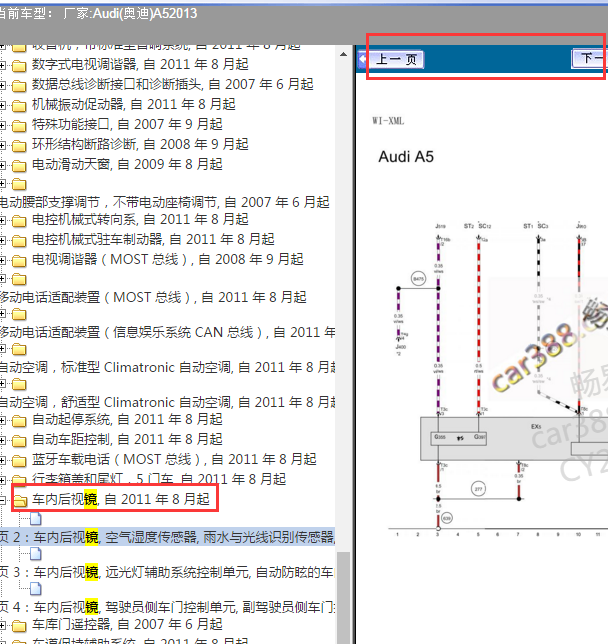Open folder icon for 车库门遥控器

click(19, 626)
